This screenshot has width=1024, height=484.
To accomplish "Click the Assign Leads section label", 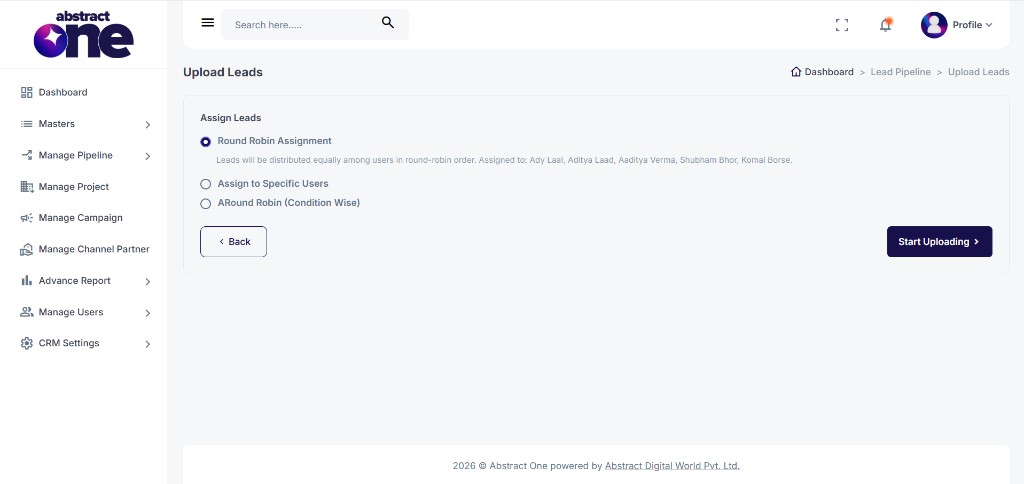I will pos(231,118).
